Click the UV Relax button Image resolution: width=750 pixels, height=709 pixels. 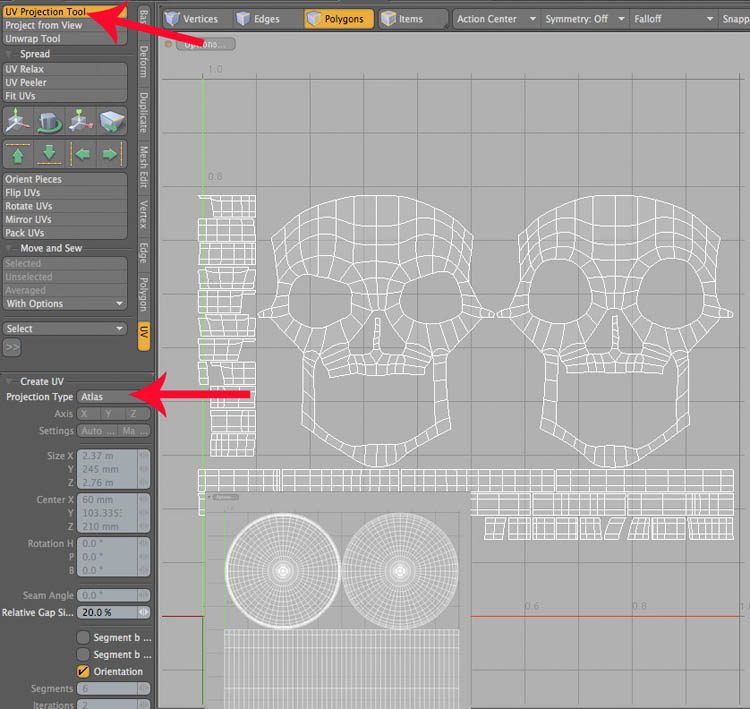coord(65,69)
